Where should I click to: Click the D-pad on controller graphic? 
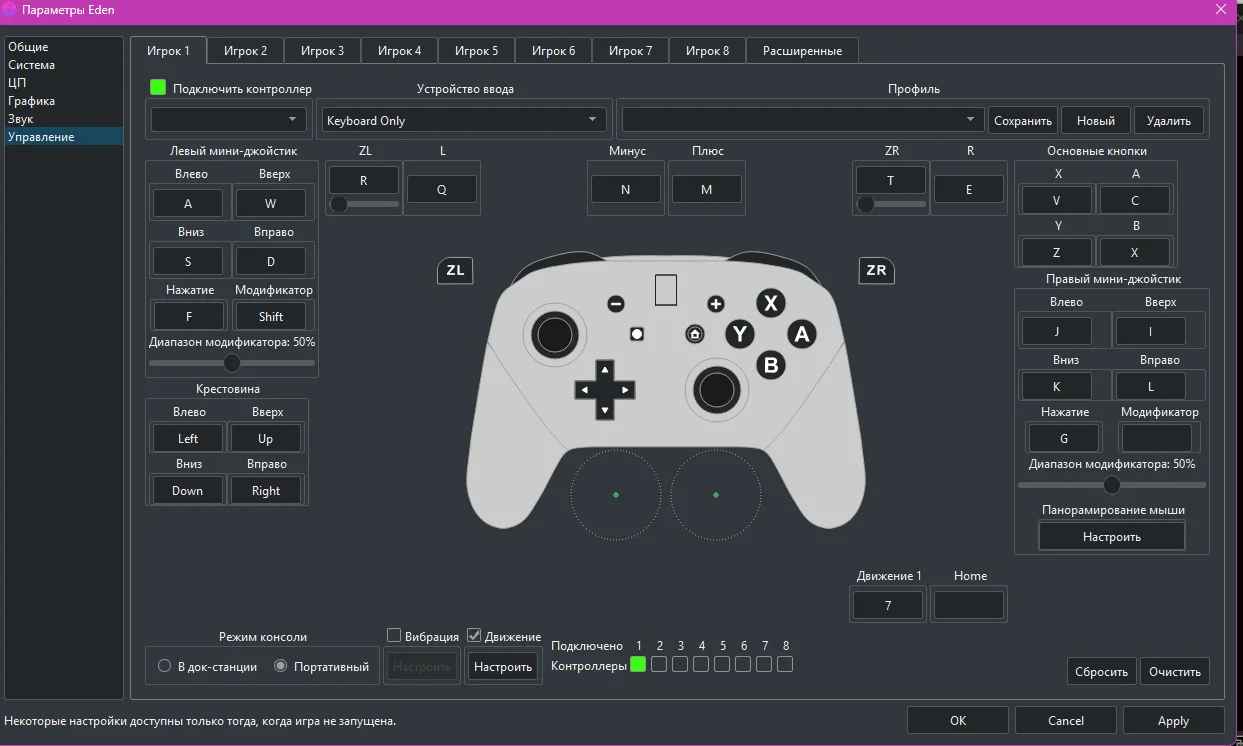tap(605, 389)
